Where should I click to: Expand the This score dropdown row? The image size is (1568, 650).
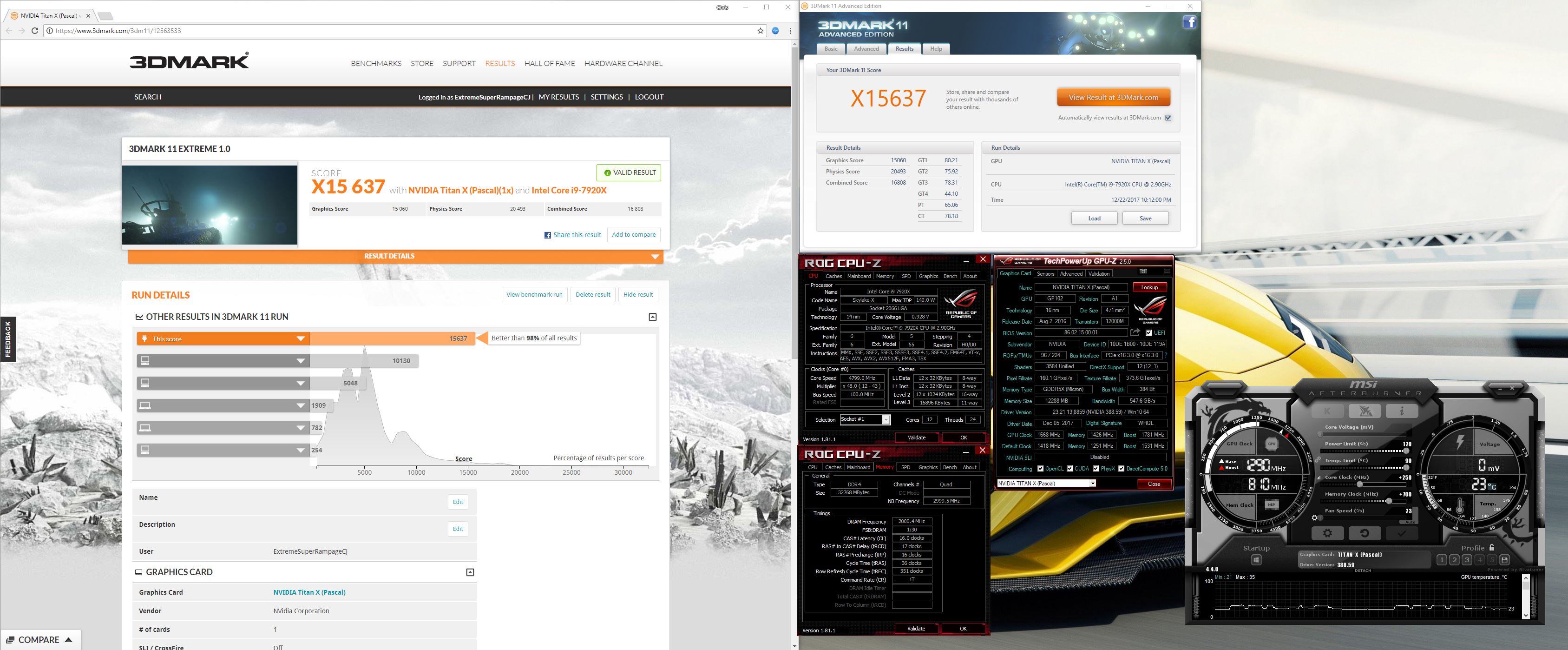coord(301,338)
